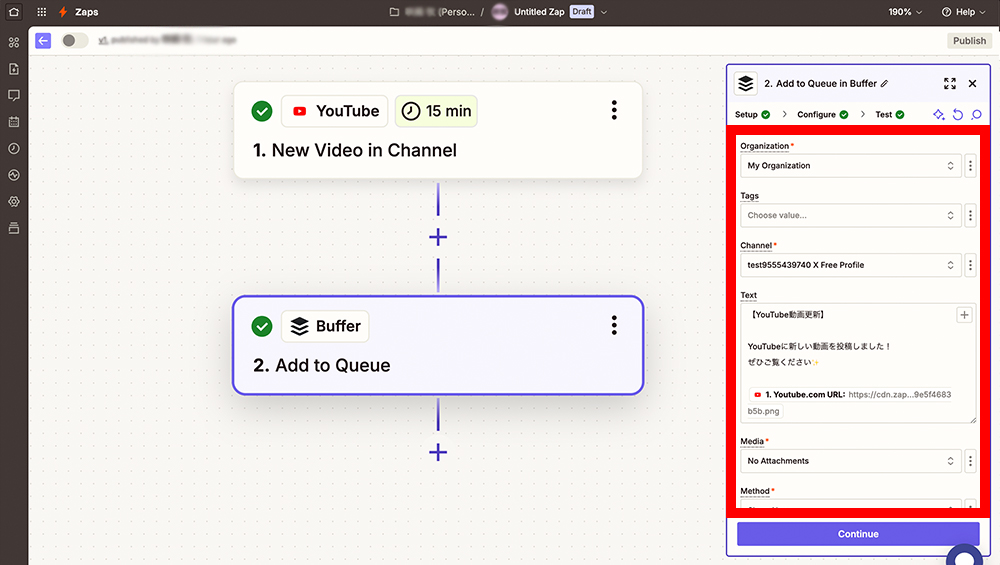The height and width of the screenshot is (565, 1000).
Task: Open the zoom level 190% dropdown
Action: pos(905,11)
